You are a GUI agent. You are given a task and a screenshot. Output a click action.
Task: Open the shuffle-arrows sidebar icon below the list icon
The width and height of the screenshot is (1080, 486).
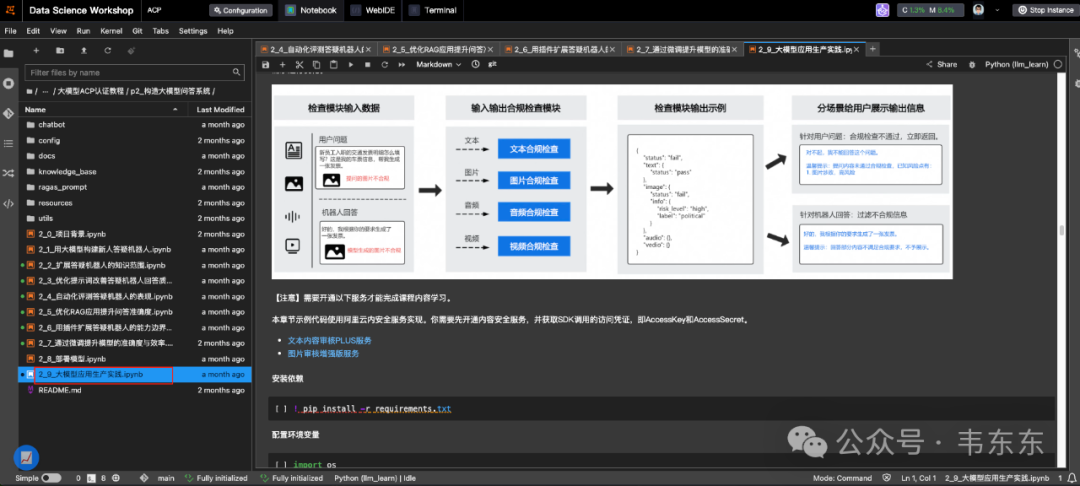tap(8, 173)
